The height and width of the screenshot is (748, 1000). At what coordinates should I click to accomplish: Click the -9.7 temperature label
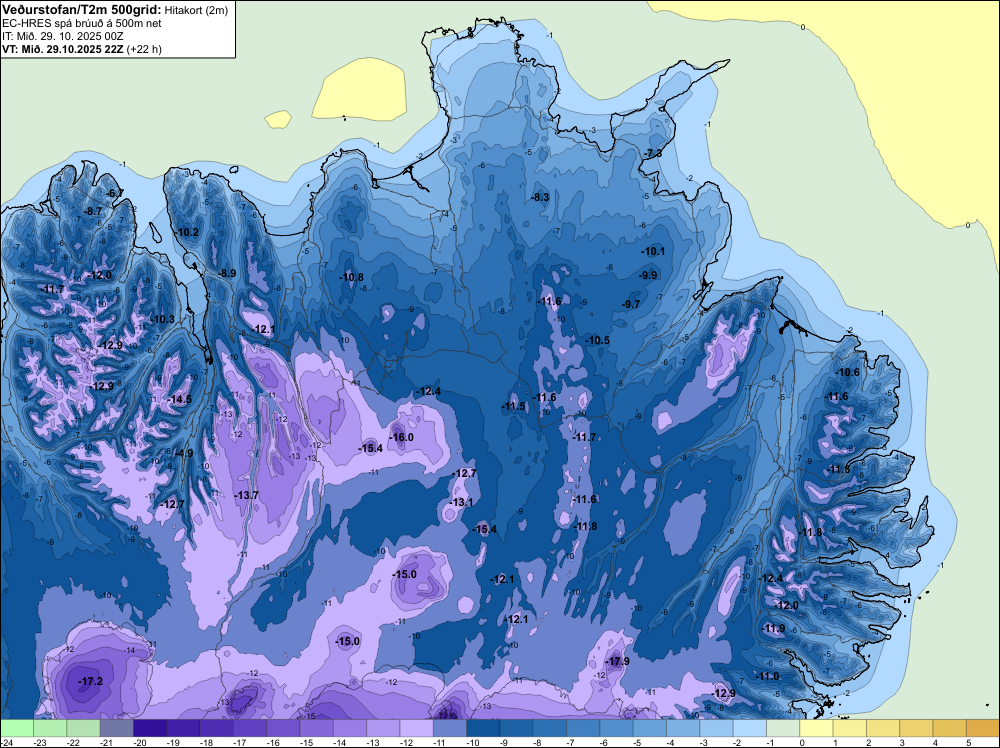point(631,305)
